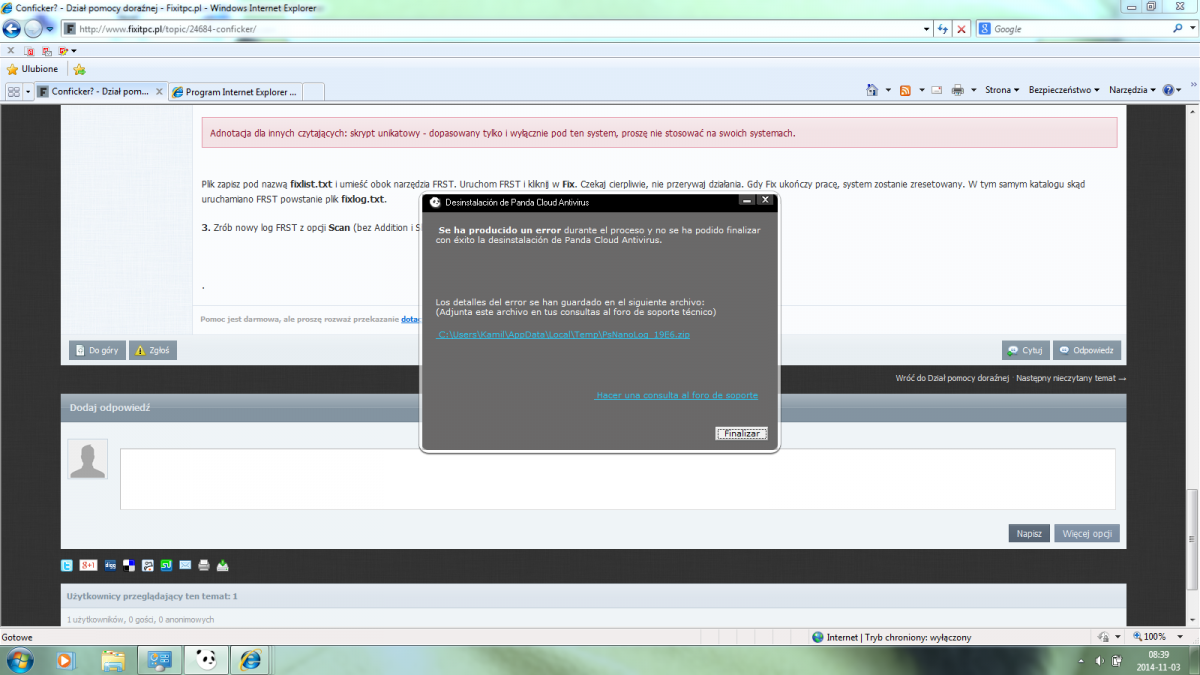Click the Finalizar button in Panda dialog
Image resolution: width=1200 pixels, height=675 pixels.
[741, 433]
